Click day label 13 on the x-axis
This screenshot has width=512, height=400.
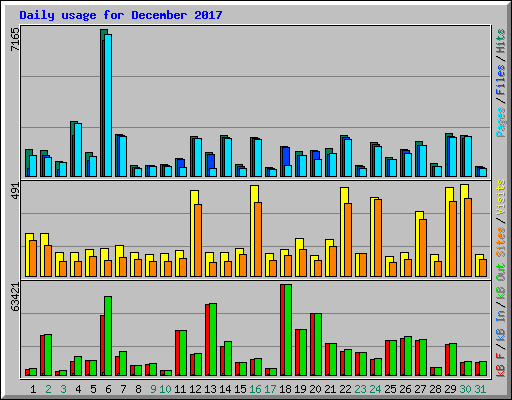coord(210,389)
